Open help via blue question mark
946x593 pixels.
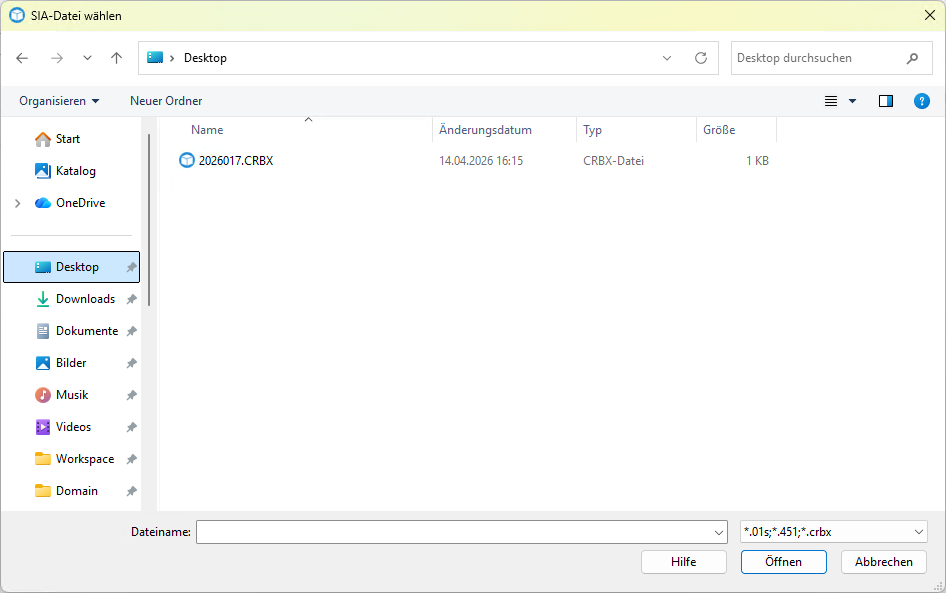[x=922, y=101]
